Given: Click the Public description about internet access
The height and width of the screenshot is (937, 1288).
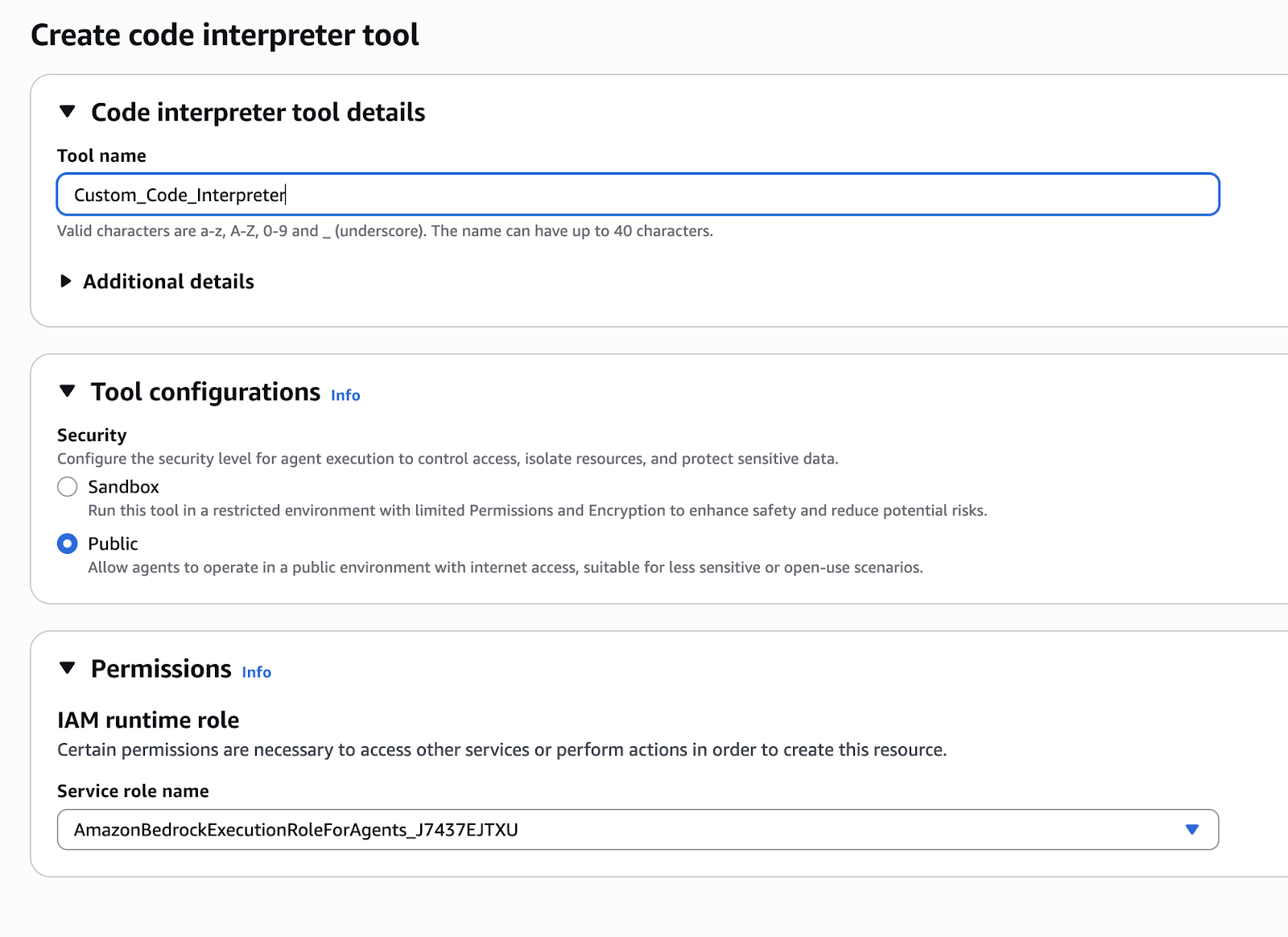Looking at the screenshot, I should click(506, 568).
